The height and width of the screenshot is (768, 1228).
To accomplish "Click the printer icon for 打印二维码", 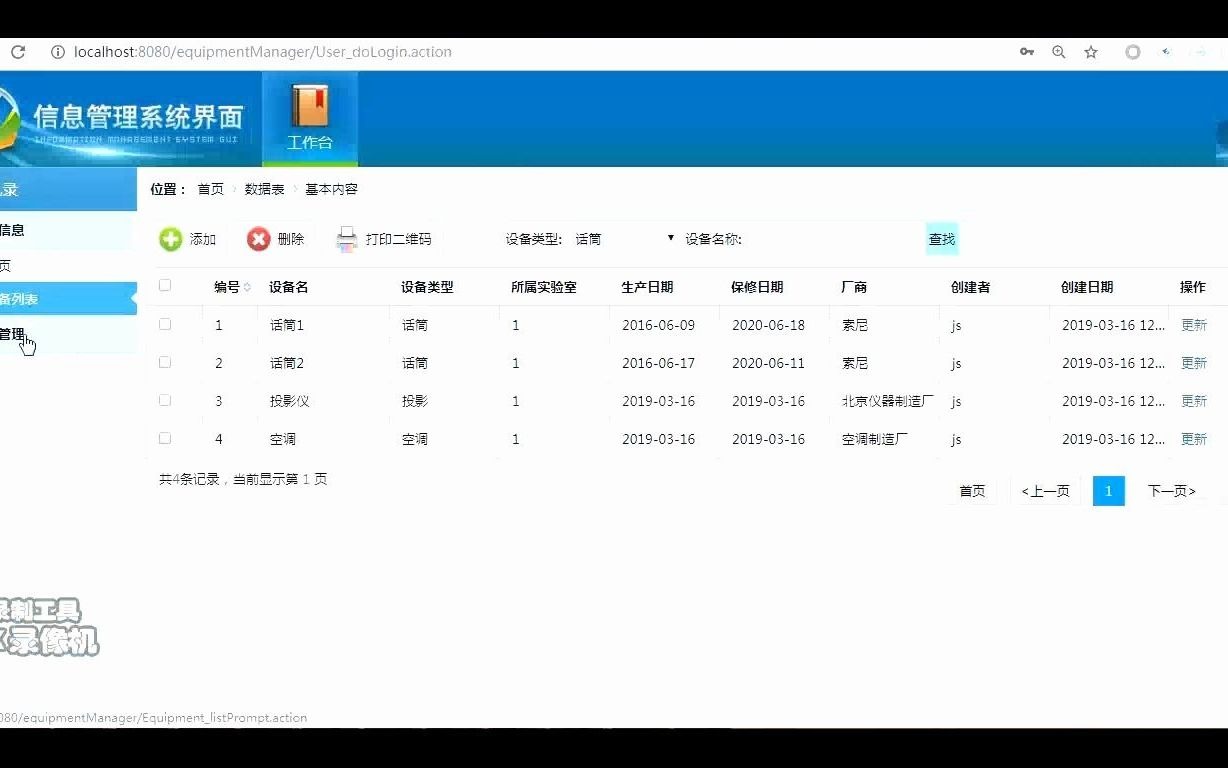I will 345,239.
